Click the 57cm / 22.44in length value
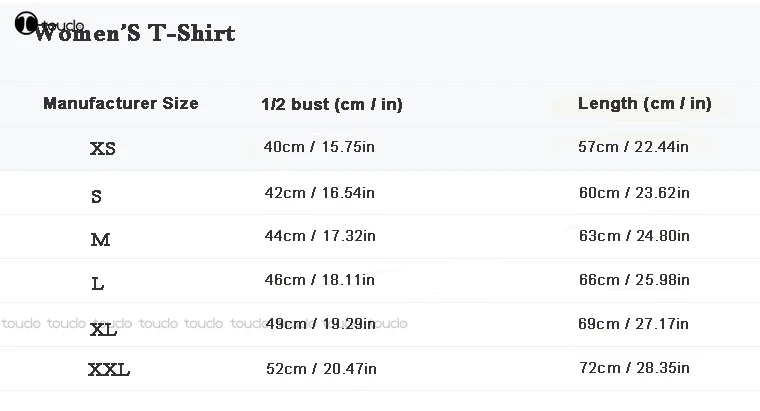The height and width of the screenshot is (411, 760). tap(634, 147)
